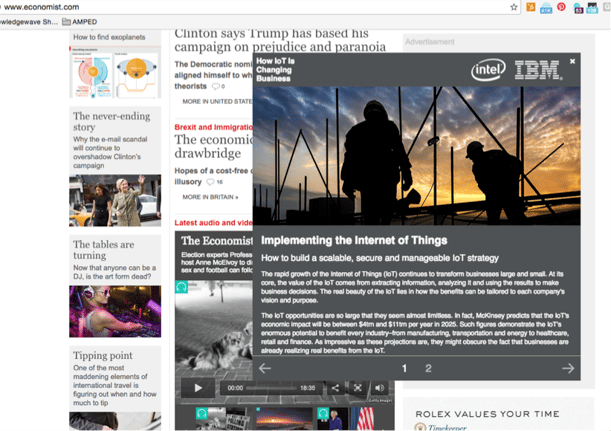Viewport: 611px width, 431px height.
Task: Click 'Now that anyone can be a DJ' text
Action: 114,272
